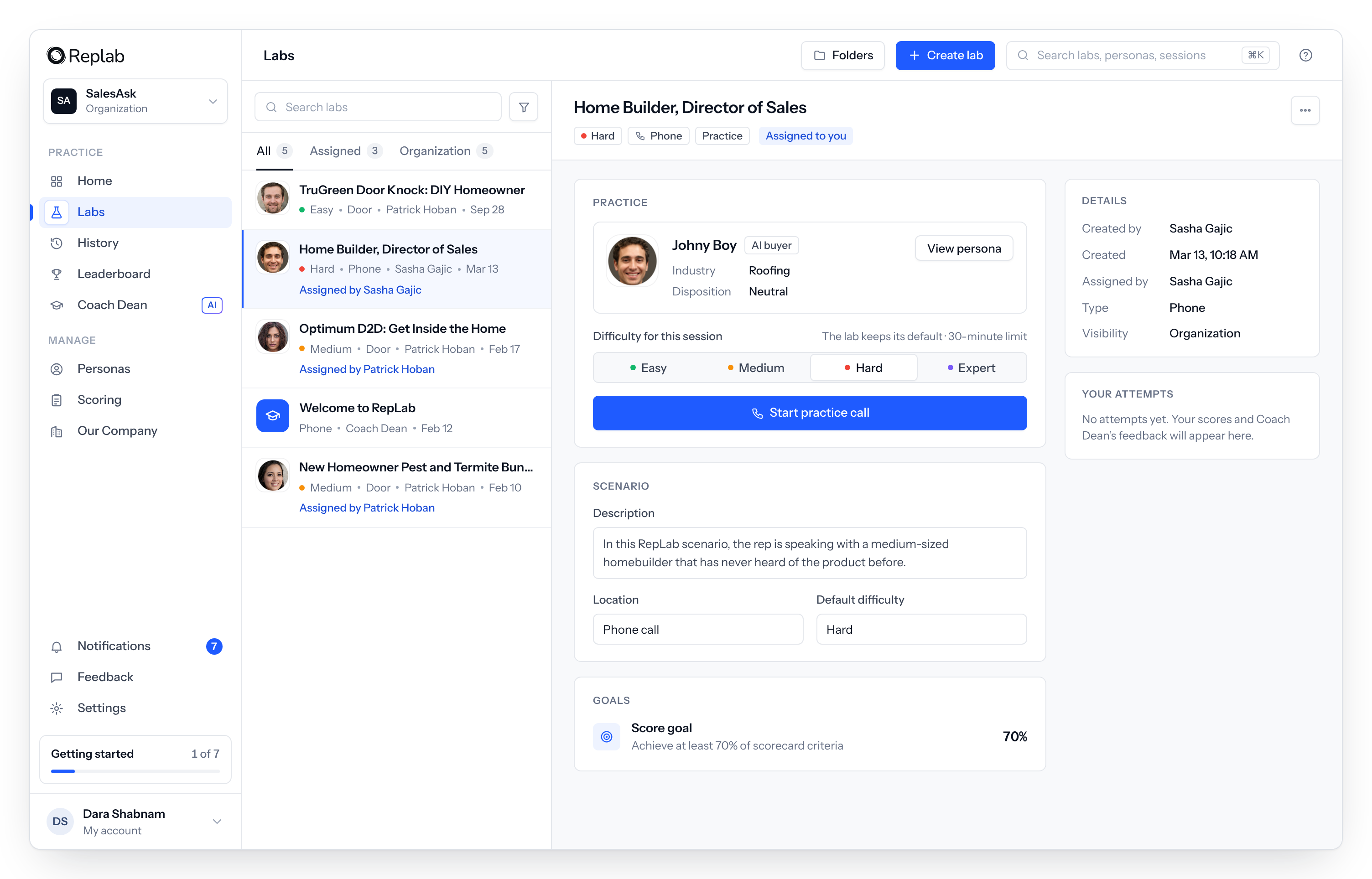Click View persona button

(x=964, y=248)
